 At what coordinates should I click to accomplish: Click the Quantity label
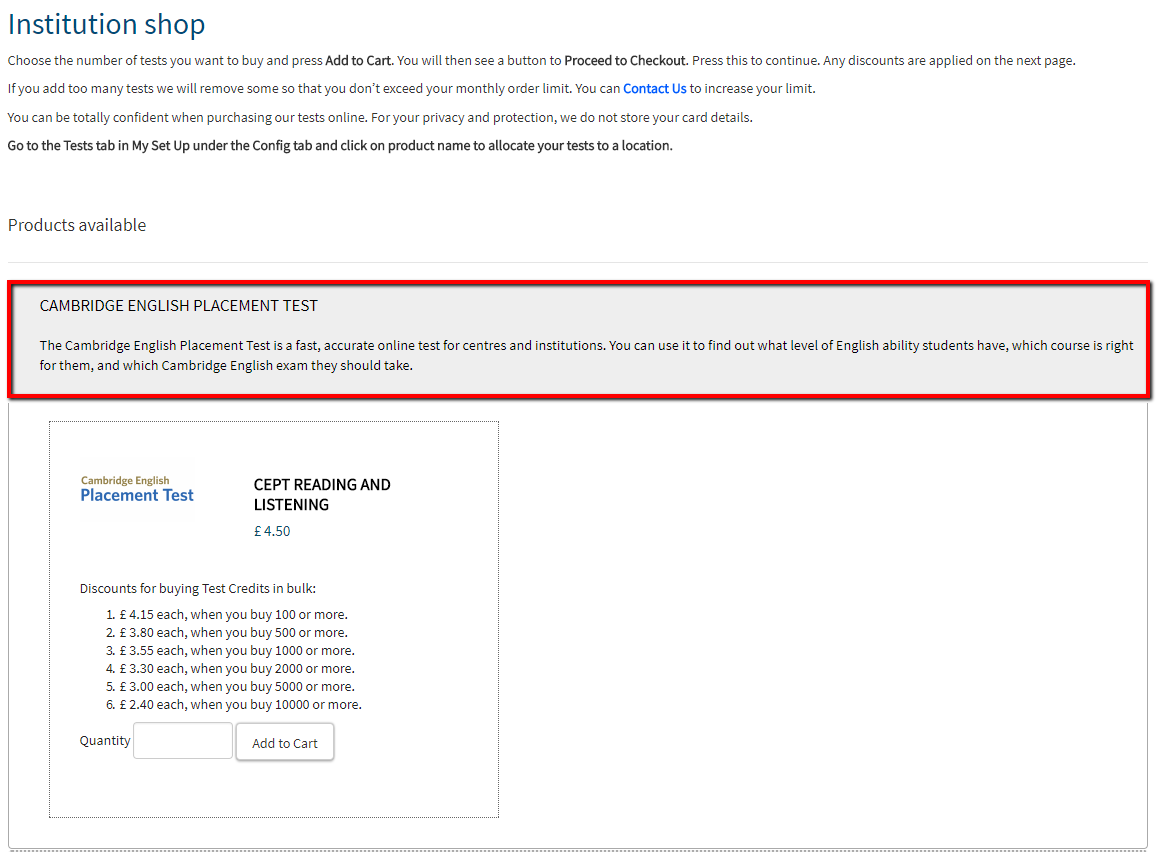(x=105, y=740)
